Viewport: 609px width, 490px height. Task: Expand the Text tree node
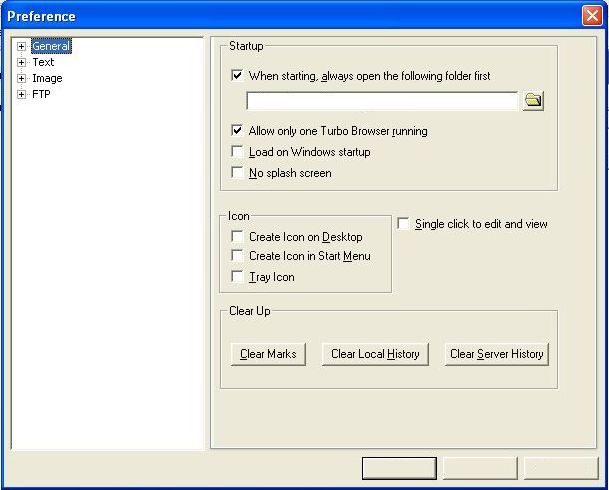point(21,62)
